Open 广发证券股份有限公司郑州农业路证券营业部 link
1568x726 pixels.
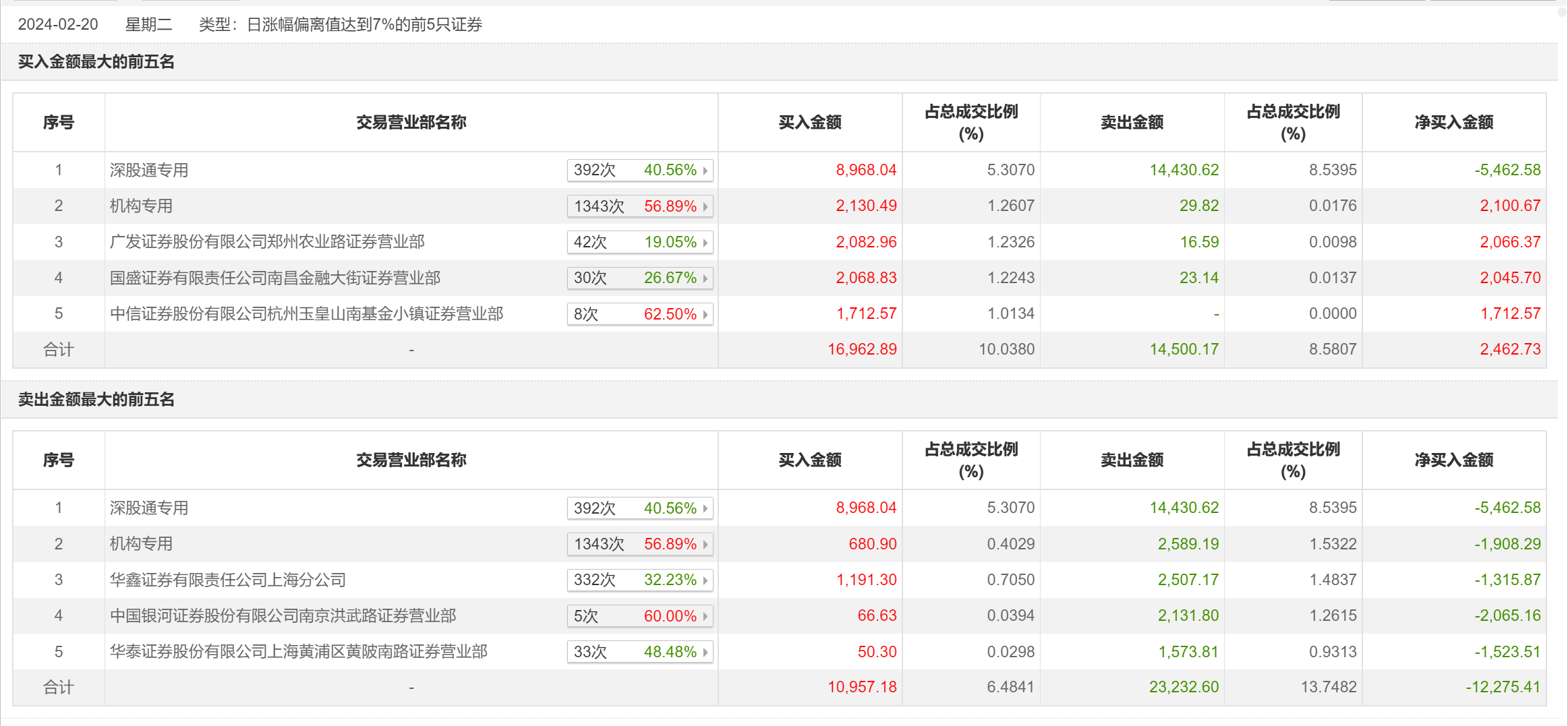tap(267, 242)
